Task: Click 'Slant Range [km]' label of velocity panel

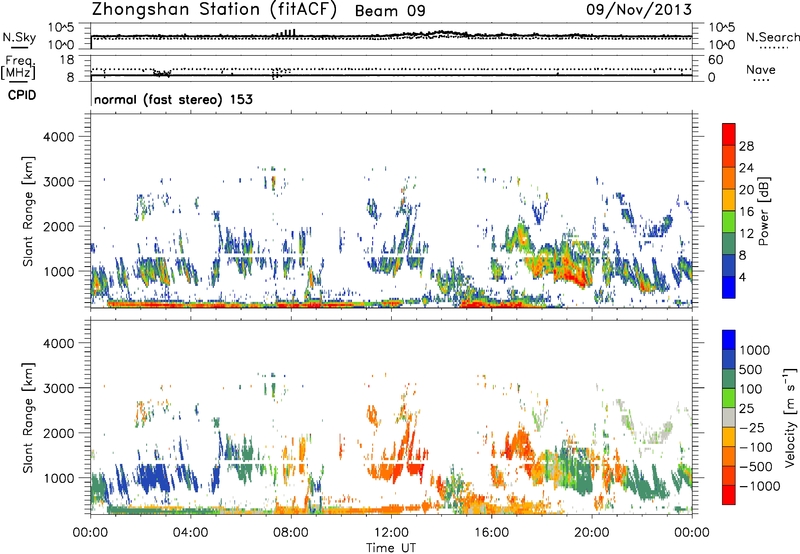Action: tap(28, 418)
